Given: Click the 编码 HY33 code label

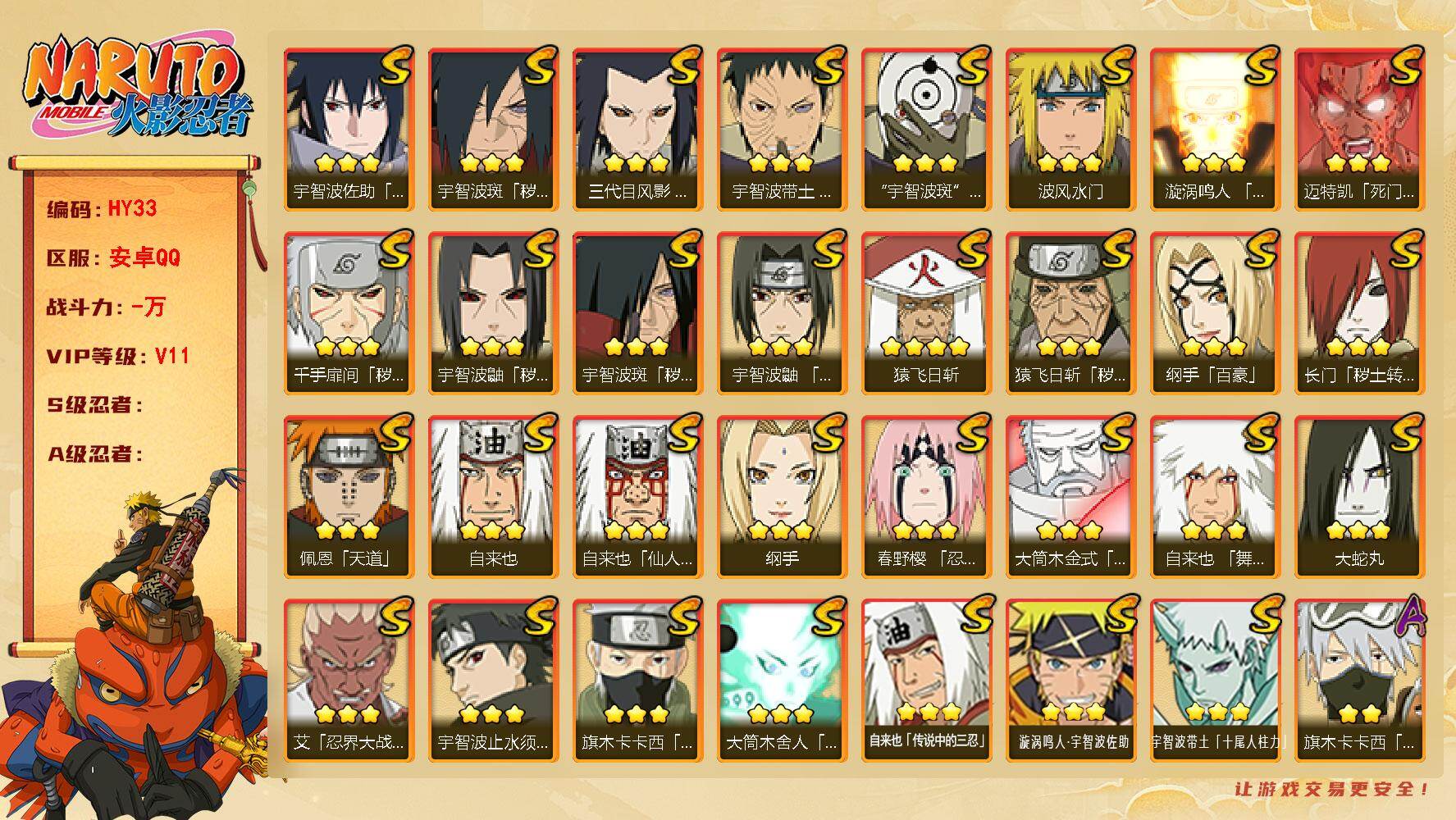Looking at the screenshot, I should pos(102,209).
